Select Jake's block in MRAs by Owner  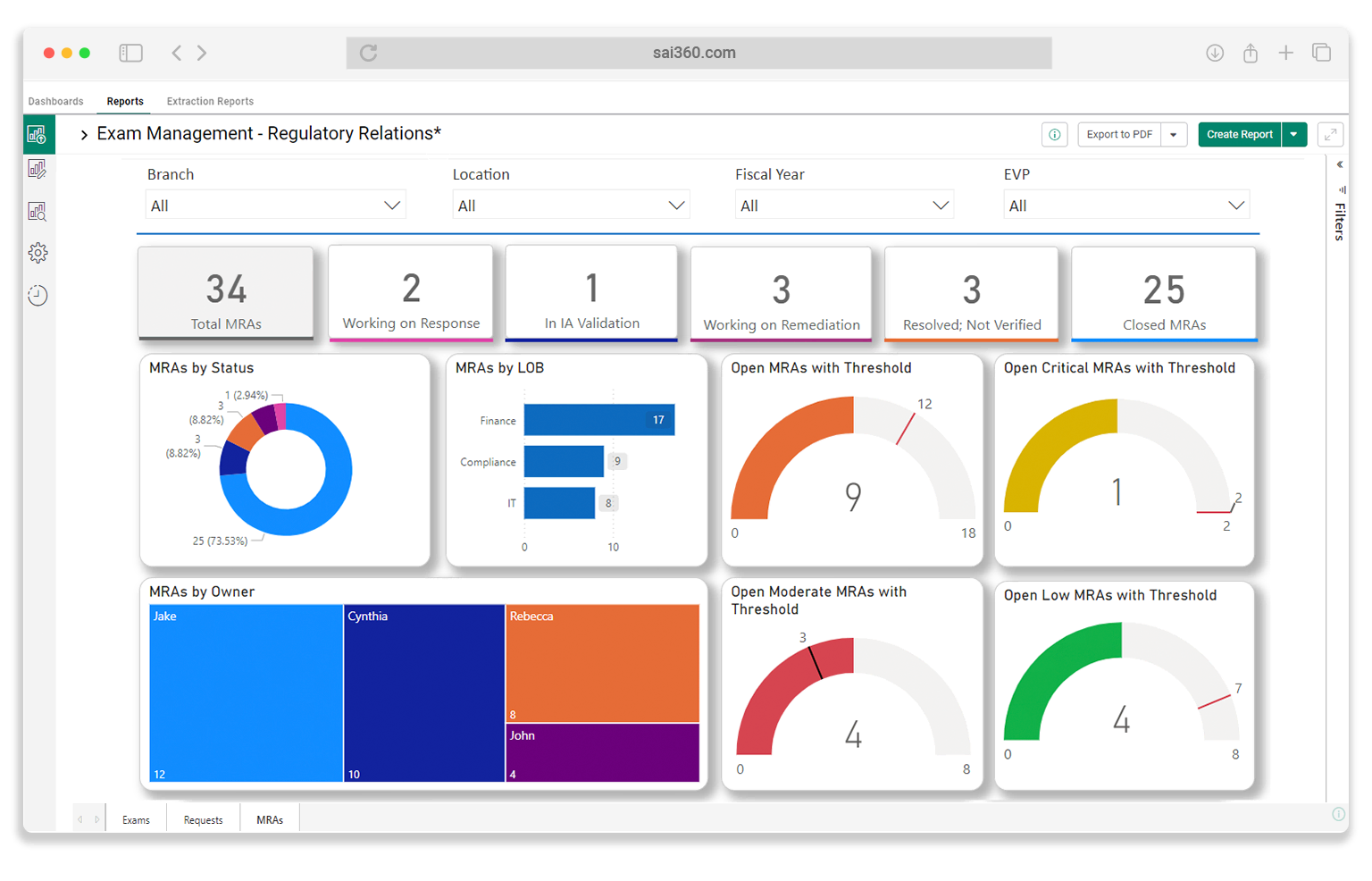(x=245, y=693)
